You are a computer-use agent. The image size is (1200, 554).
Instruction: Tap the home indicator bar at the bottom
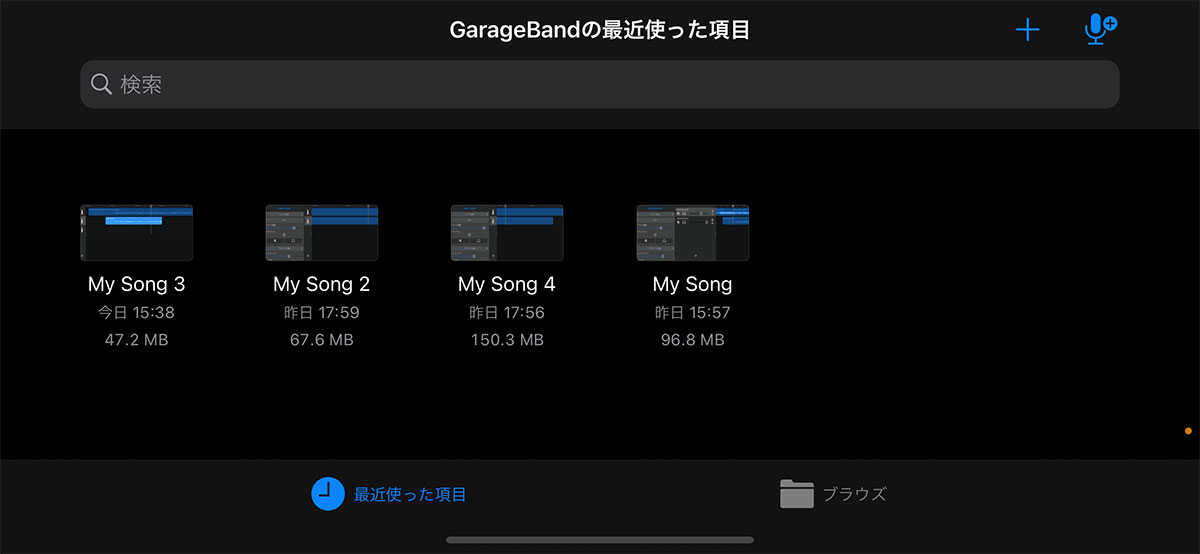point(600,540)
